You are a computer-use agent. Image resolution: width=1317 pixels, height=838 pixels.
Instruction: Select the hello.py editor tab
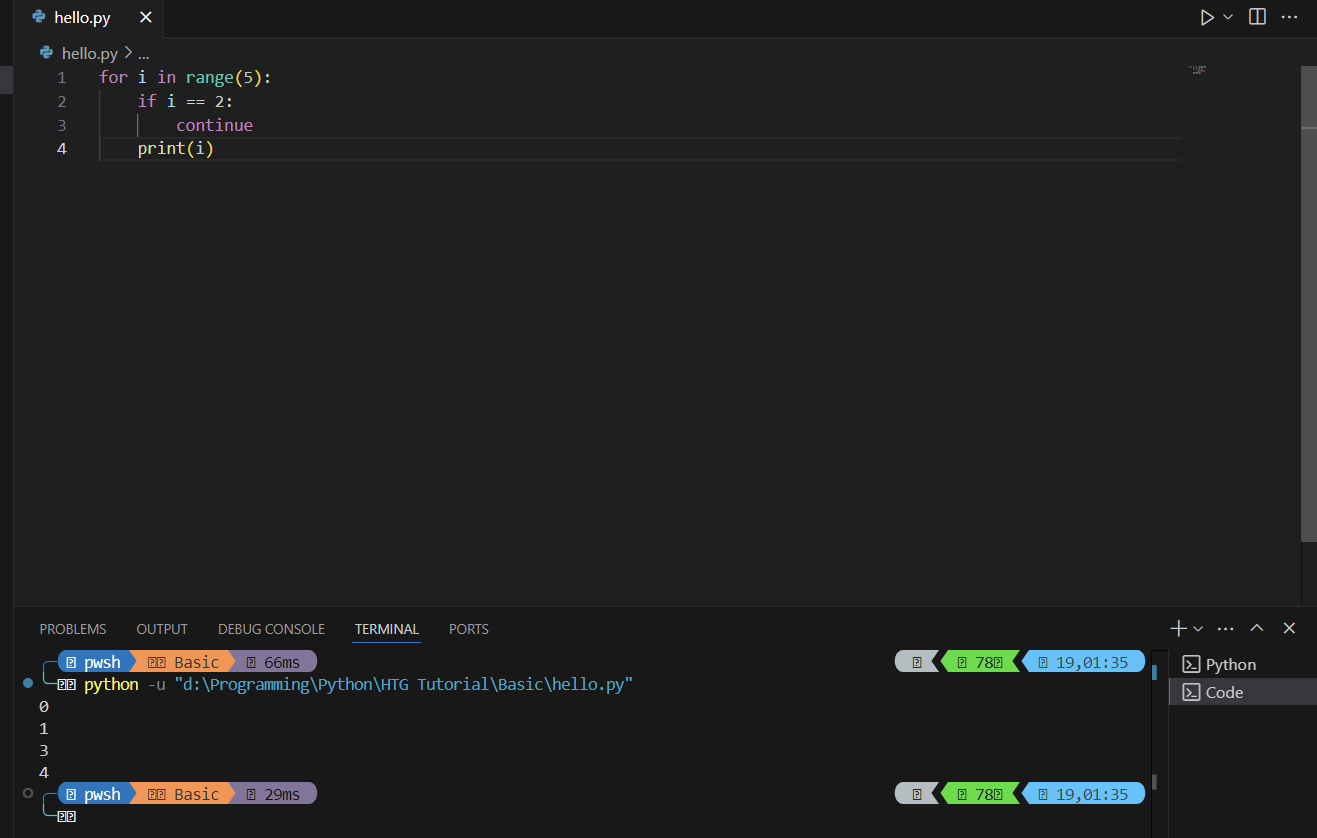[82, 18]
